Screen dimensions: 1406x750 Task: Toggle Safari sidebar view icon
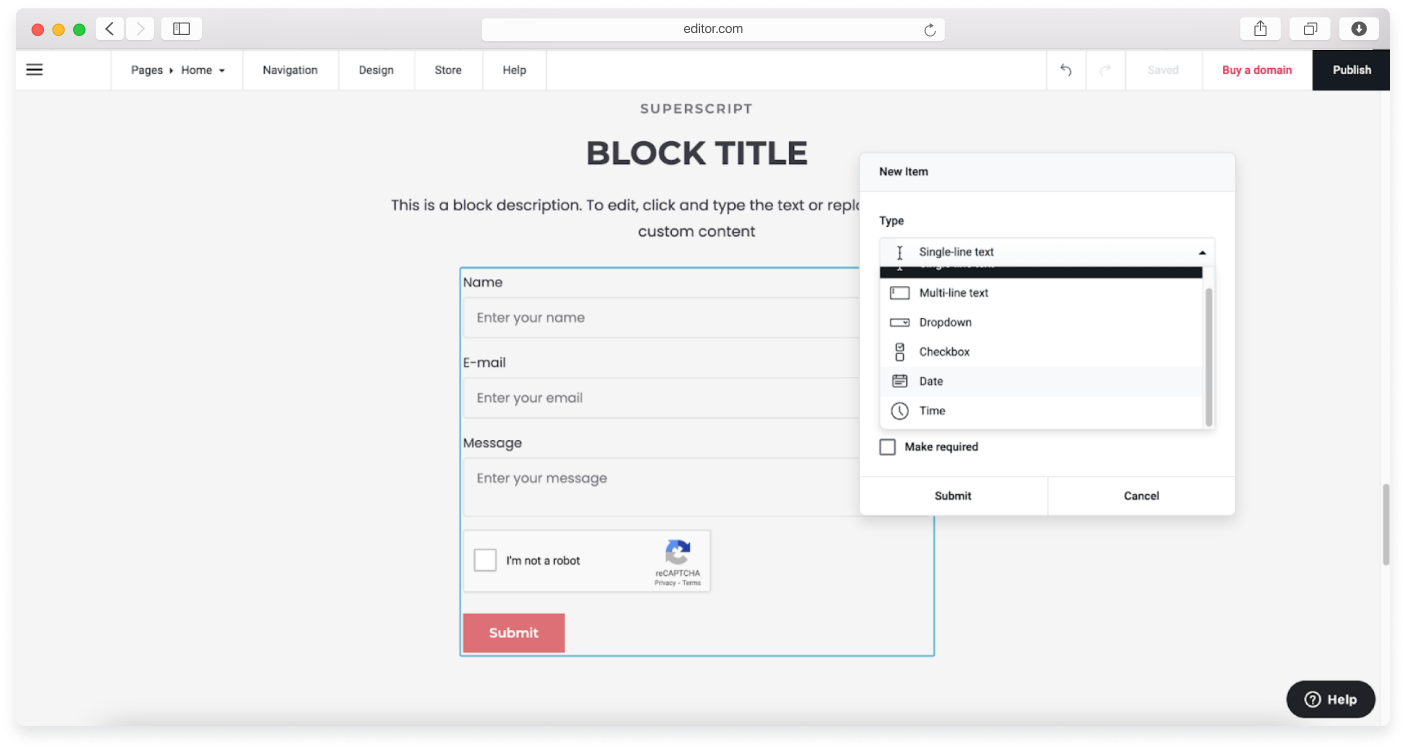click(181, 29)
